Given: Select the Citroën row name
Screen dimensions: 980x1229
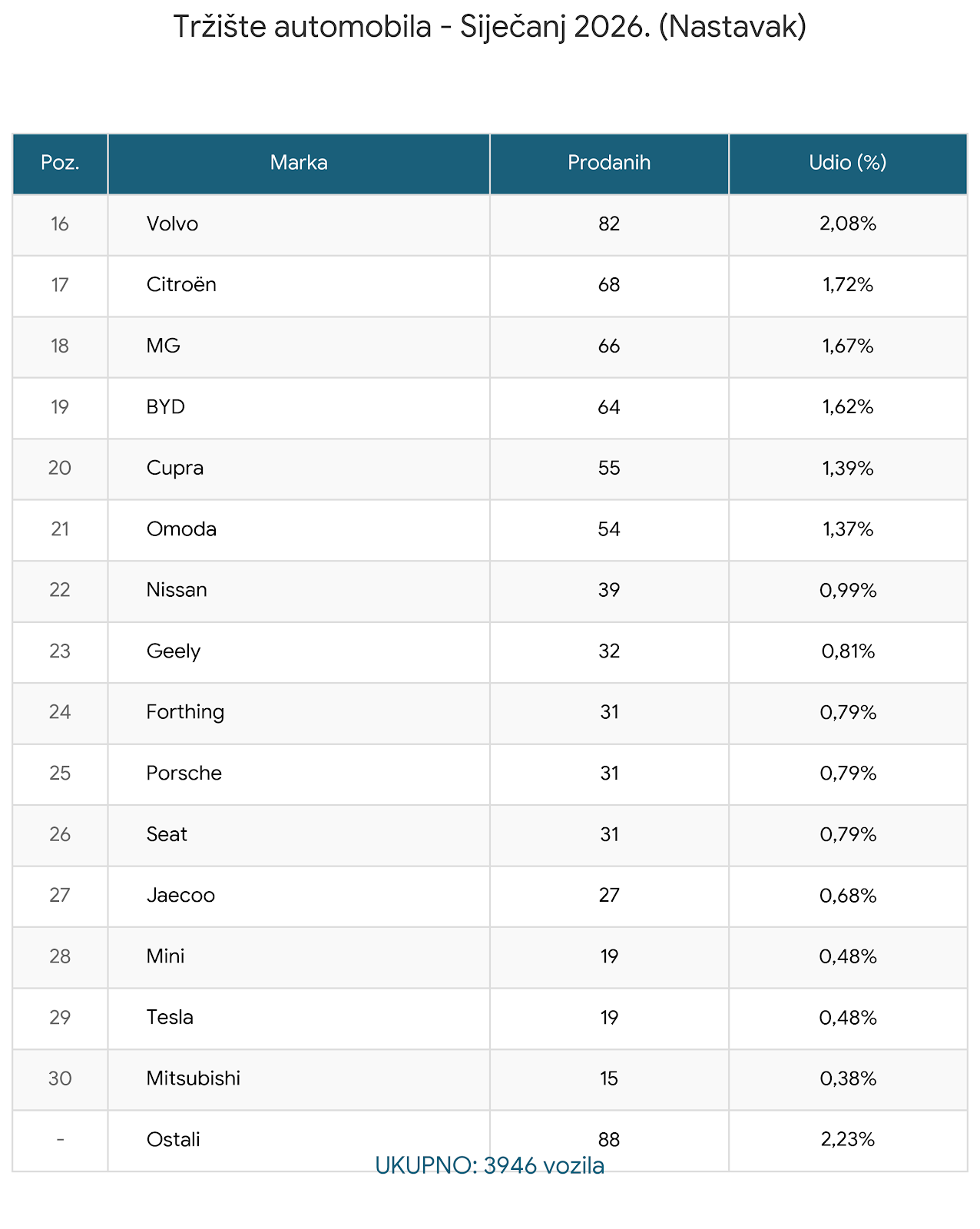Looking at the screenshot, I should tap(182, 285).
